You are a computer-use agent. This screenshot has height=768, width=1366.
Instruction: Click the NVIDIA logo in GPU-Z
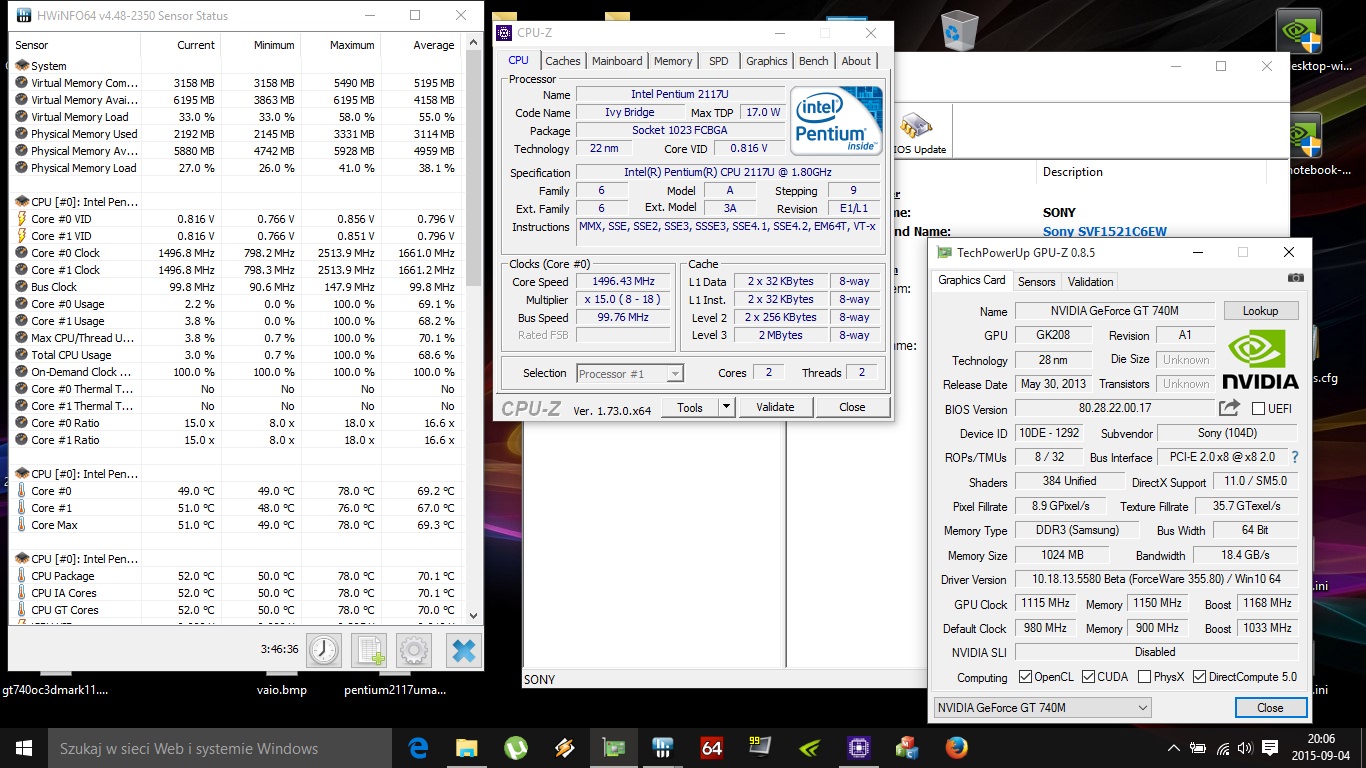(x=1260, y=361)
